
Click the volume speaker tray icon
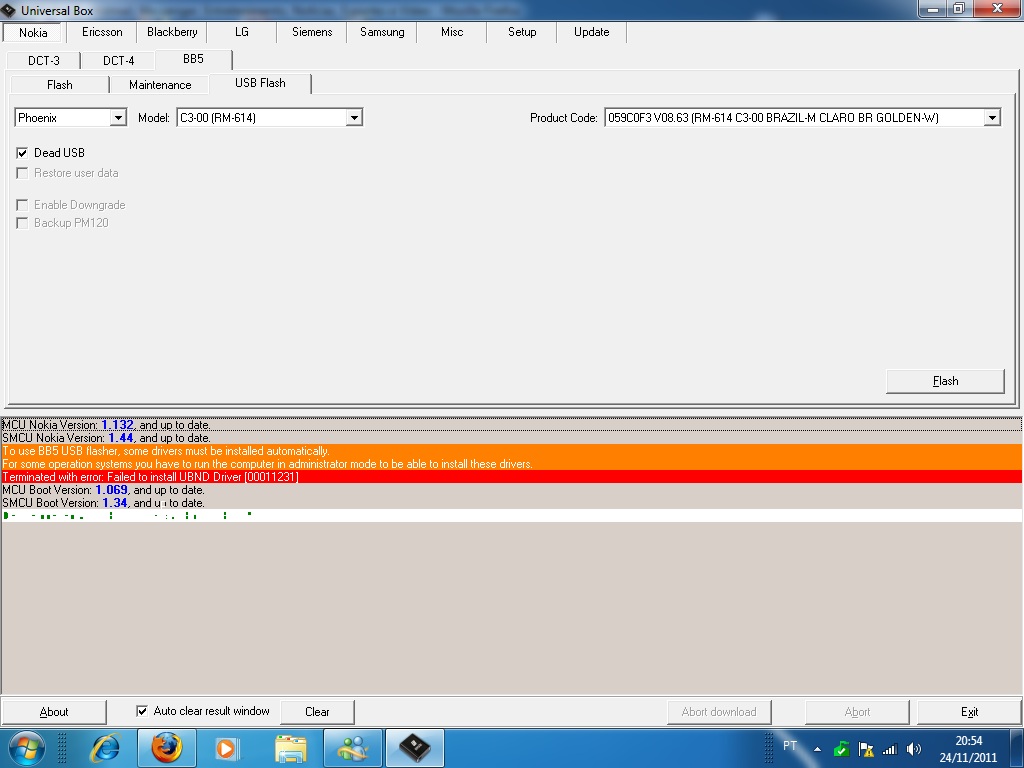pyautogui.click(x=913, y=749)
